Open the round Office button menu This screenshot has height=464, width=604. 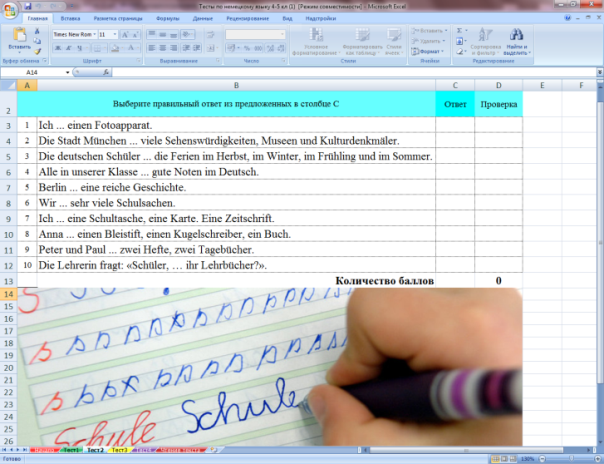click(x=10, y=10)
